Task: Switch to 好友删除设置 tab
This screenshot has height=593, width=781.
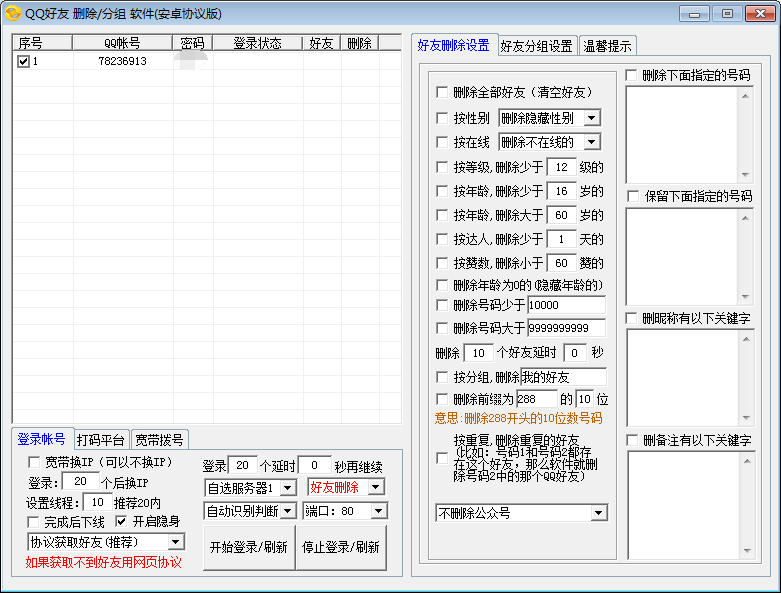Action: click(x=454, y=45)
